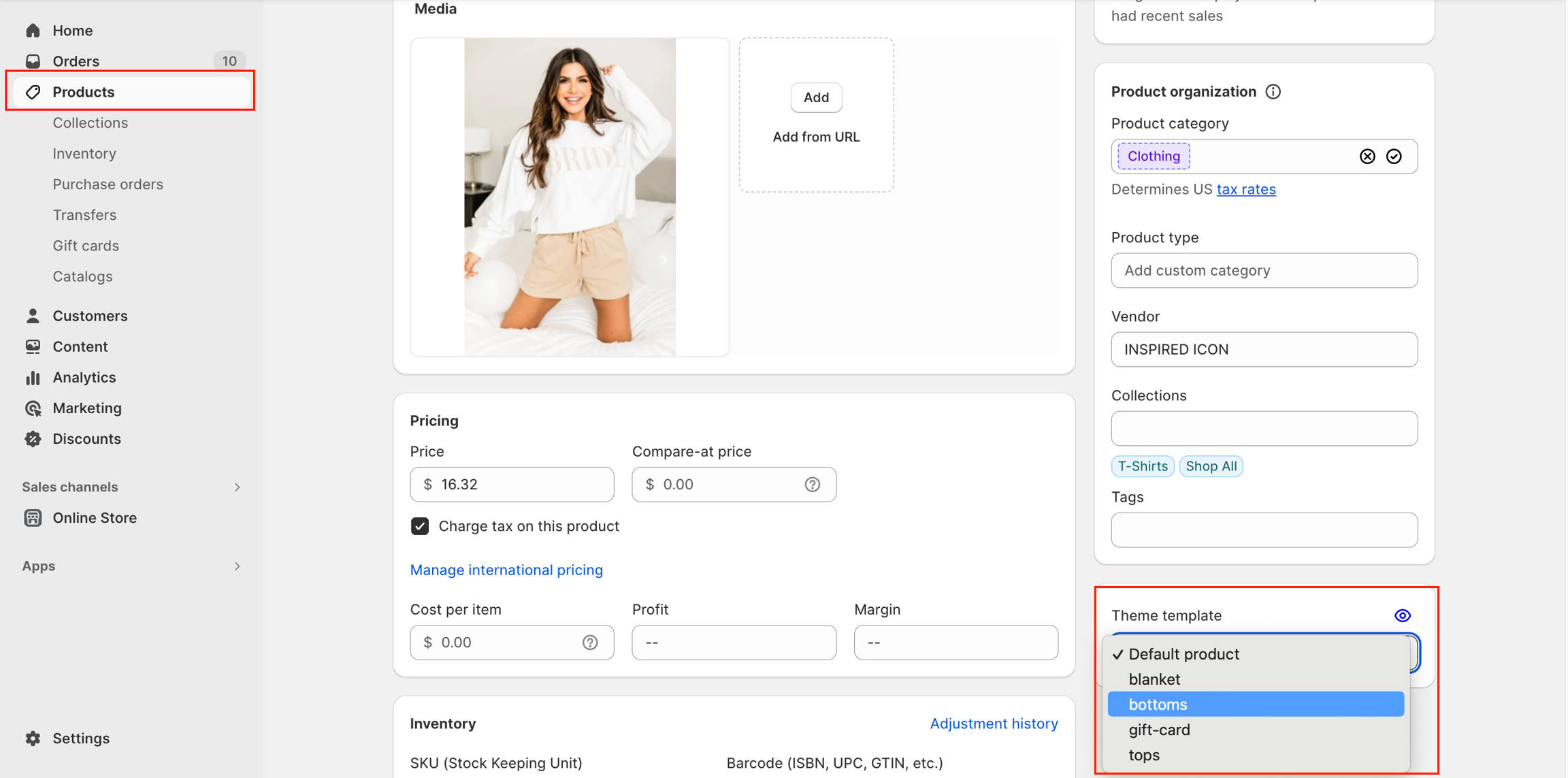Image resolution: width=1568 pixels, height=778 pixels.
Task: Click the Home house icon
Action: coord(33,31)
